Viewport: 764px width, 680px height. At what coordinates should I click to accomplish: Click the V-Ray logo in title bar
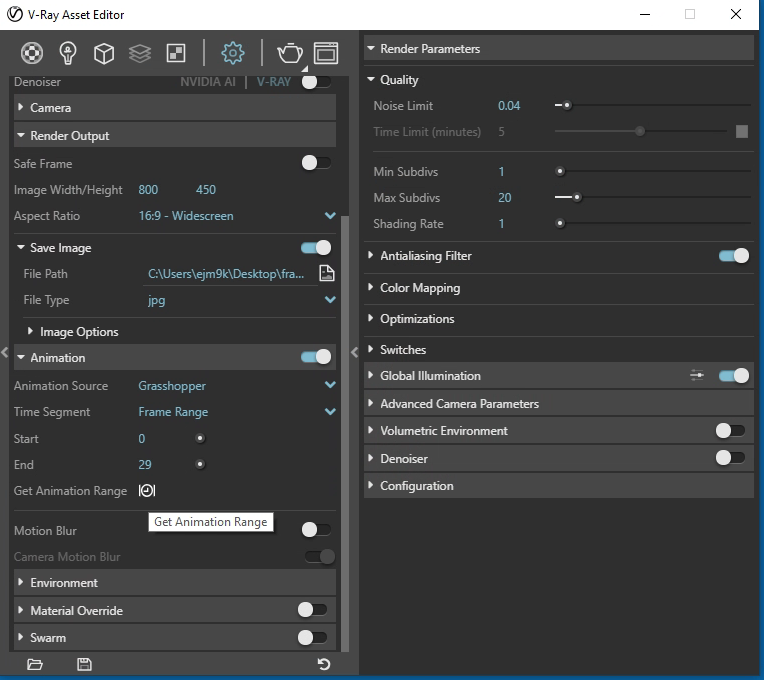coord(15,14)
